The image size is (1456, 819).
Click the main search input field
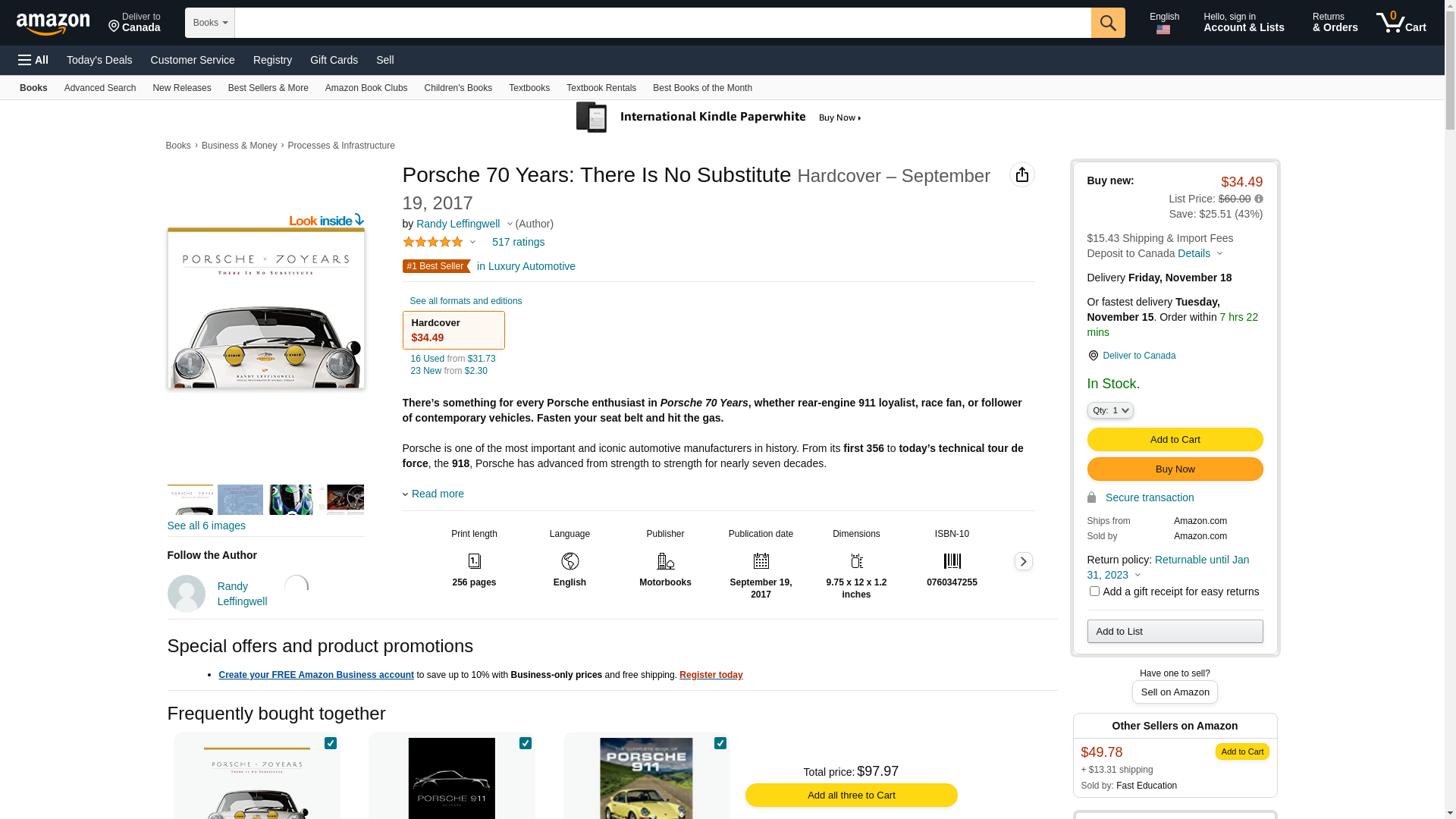coord(662,23)
